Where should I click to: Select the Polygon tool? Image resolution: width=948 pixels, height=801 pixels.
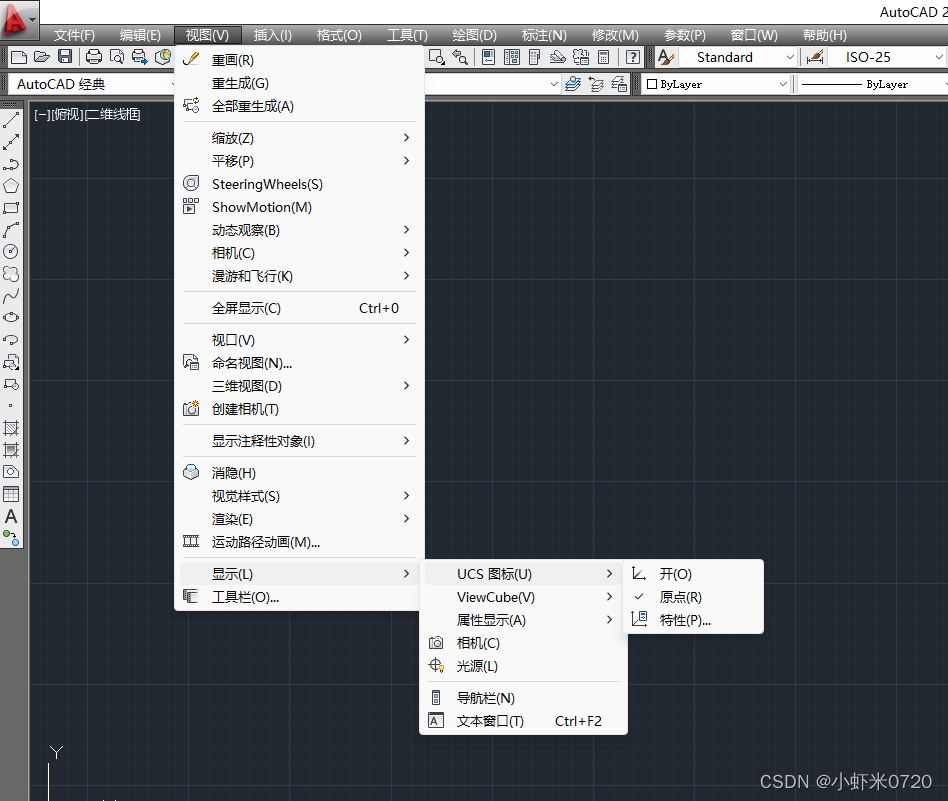pyautogui.click(x=11, y=186)
